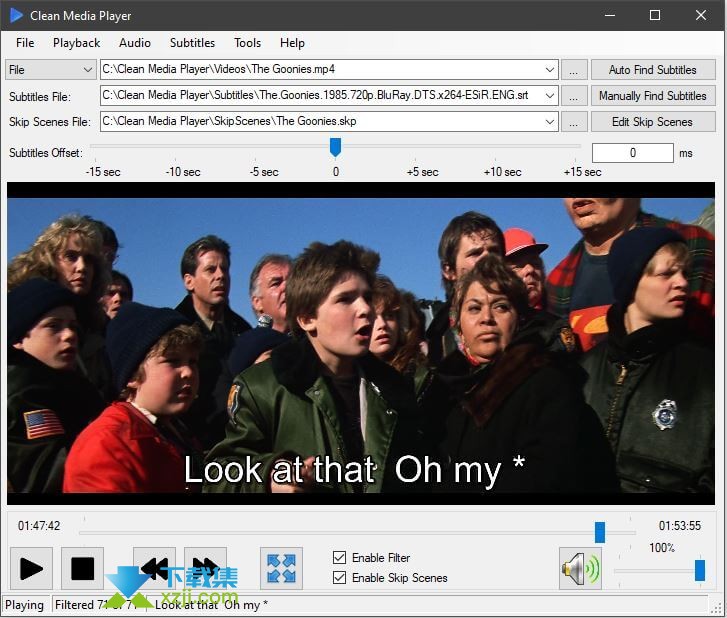Open the Help menu
The height and width of the screenshot is (618, 727).
point(292,43)
